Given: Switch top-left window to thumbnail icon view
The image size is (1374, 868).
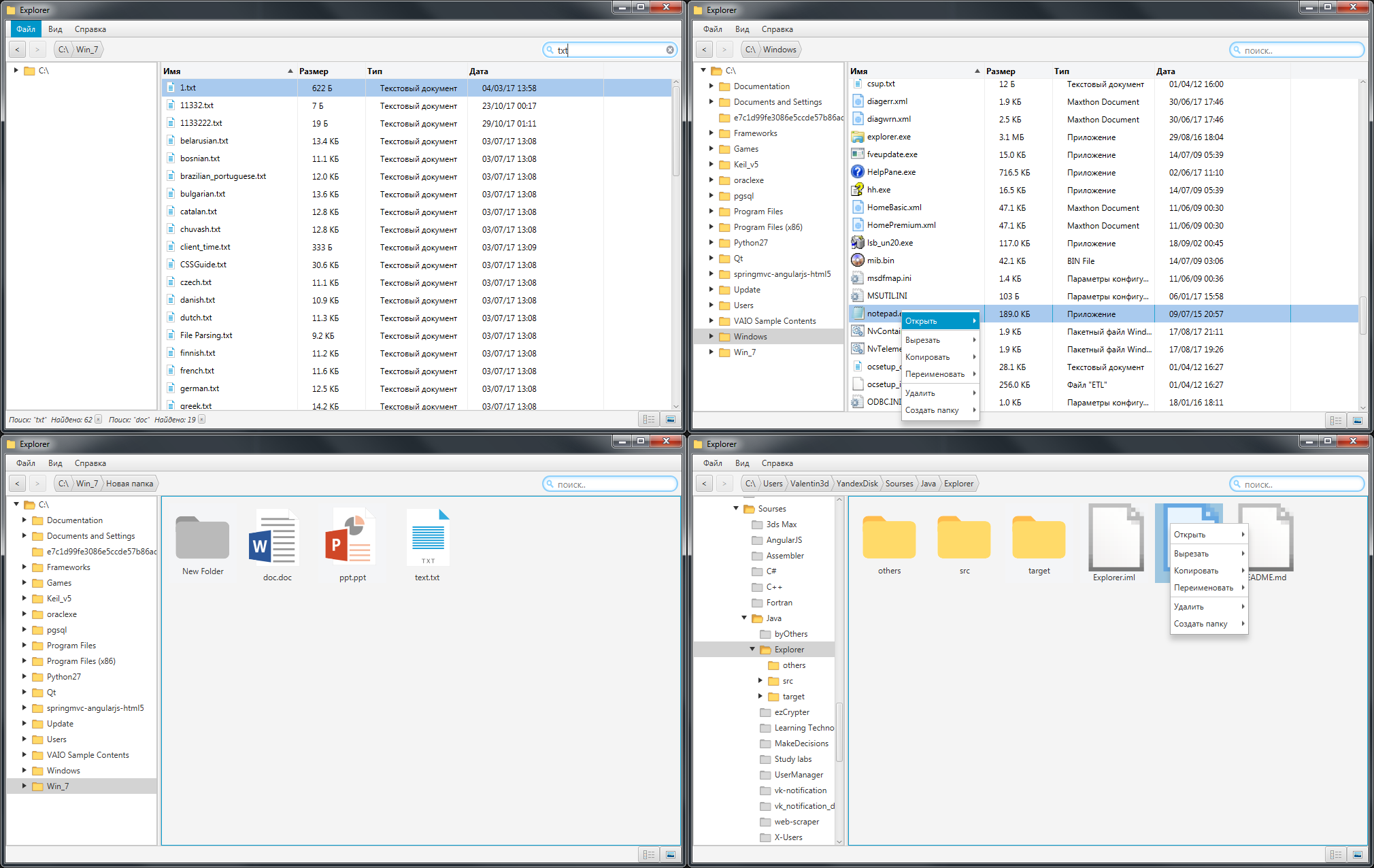Looking at the screenshot, I should click(x=671, y=420).
